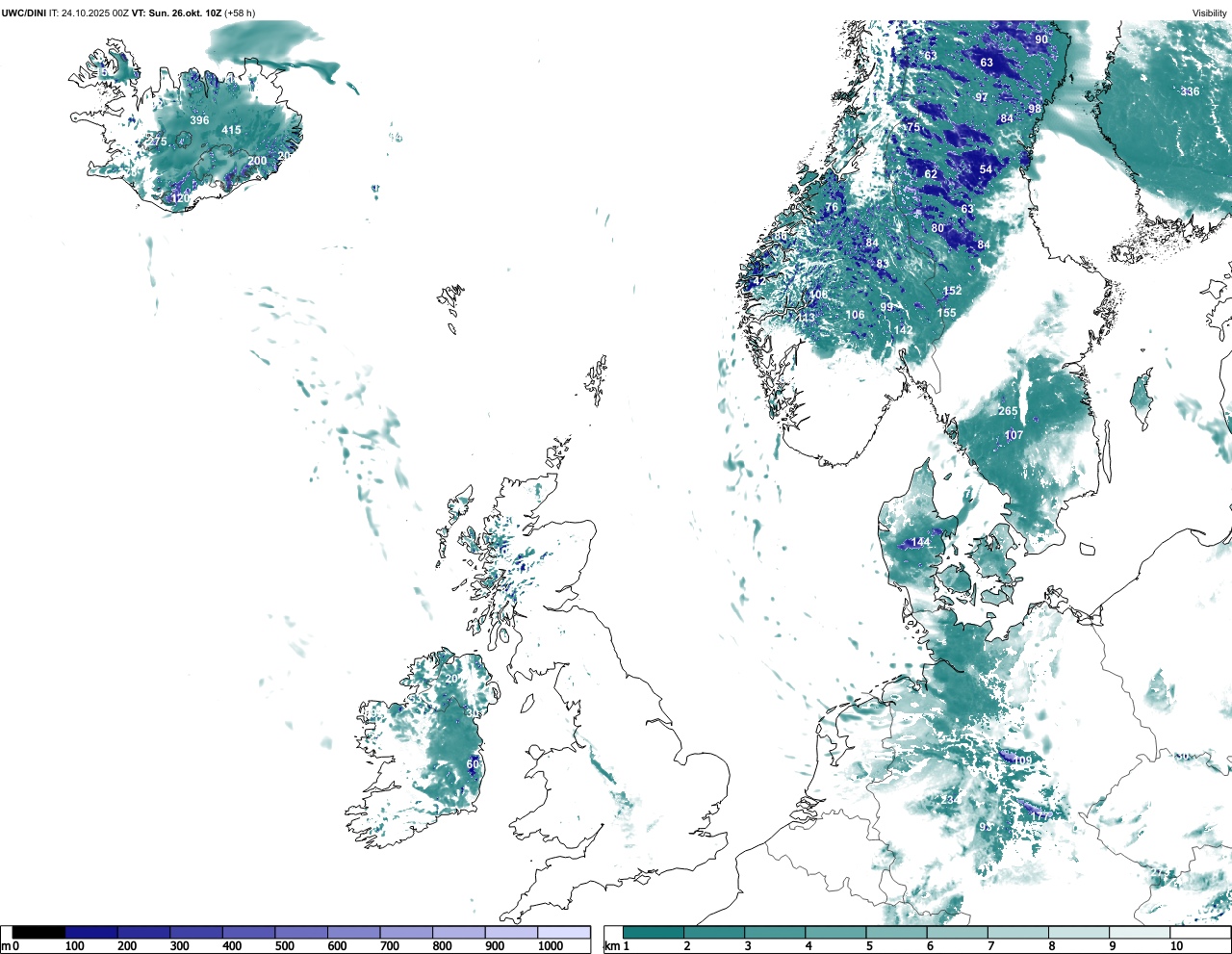The width and height of the screenshot is (1232, 954).
Task: Click the 'IT: 24.10.2025 00Z' initial time
Action: coord(89,13)
